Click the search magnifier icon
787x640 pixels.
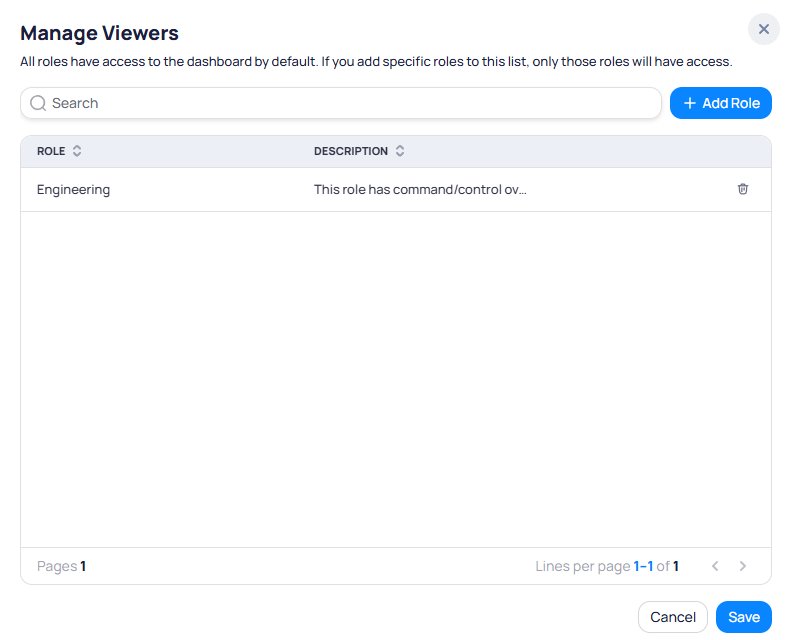click(x=38, y=103)
